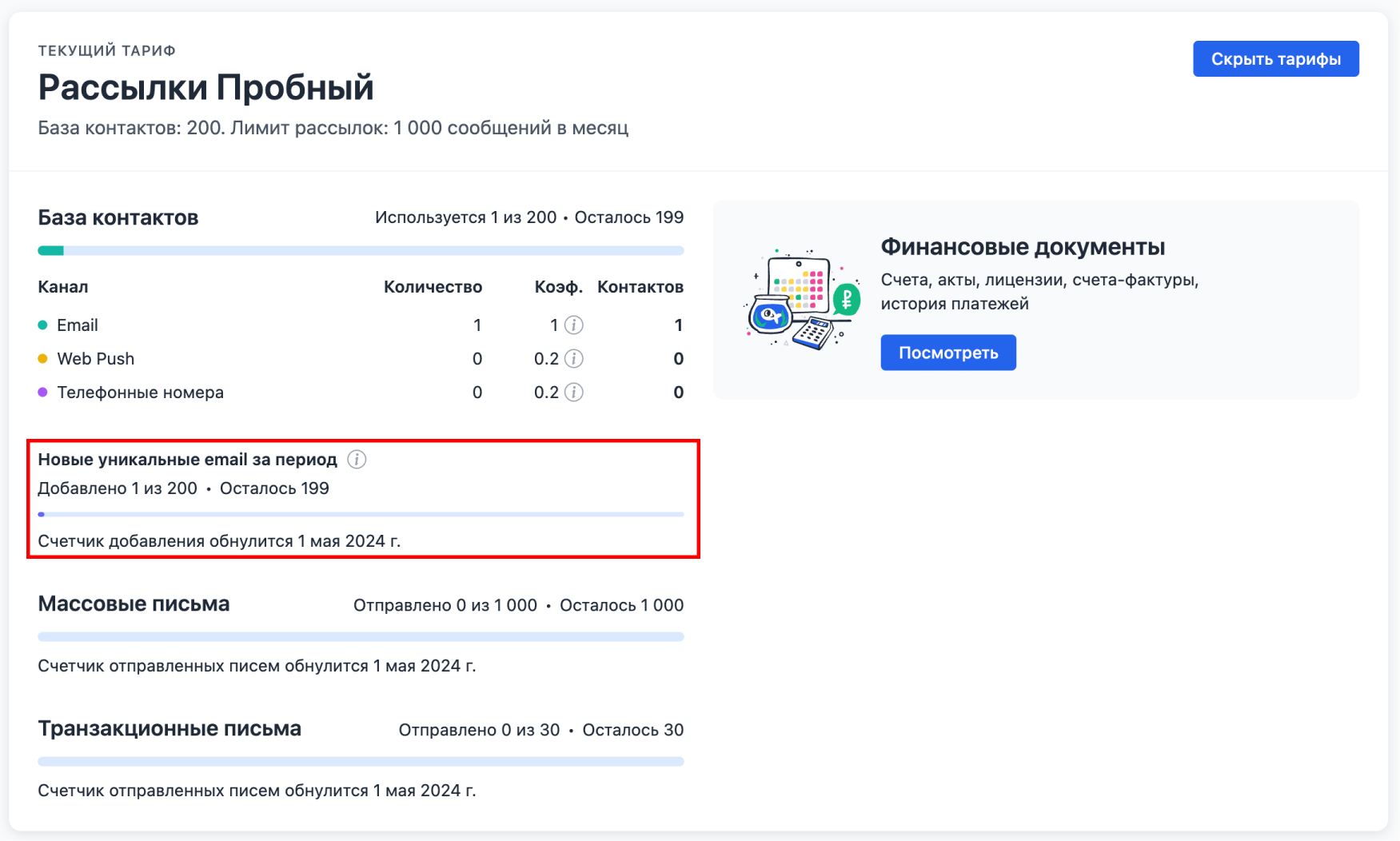Select the Телефонные номера channel label

tap(141, 393)
